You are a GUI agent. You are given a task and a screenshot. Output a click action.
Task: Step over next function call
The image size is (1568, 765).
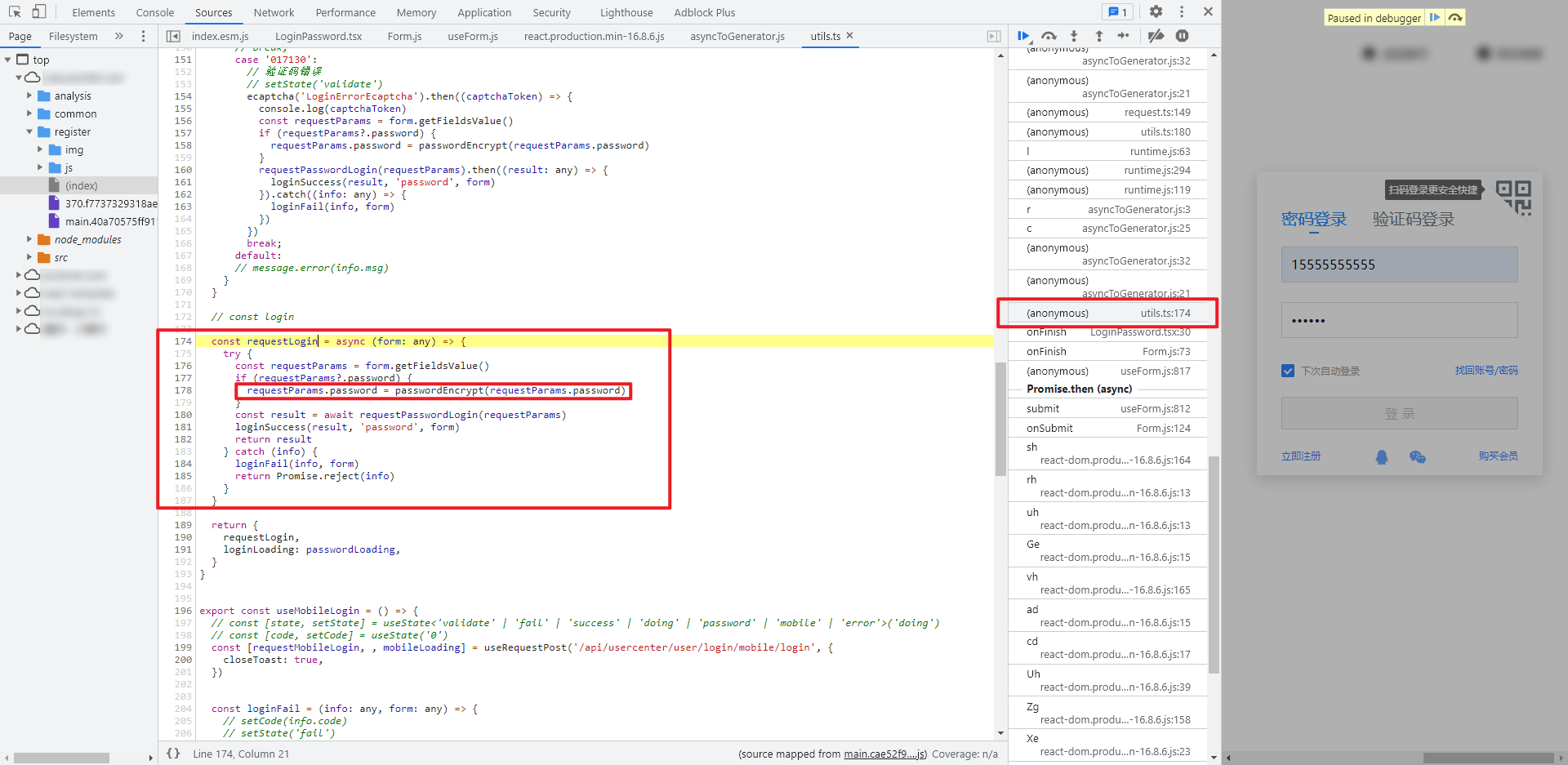click(x=1049, y=36)
